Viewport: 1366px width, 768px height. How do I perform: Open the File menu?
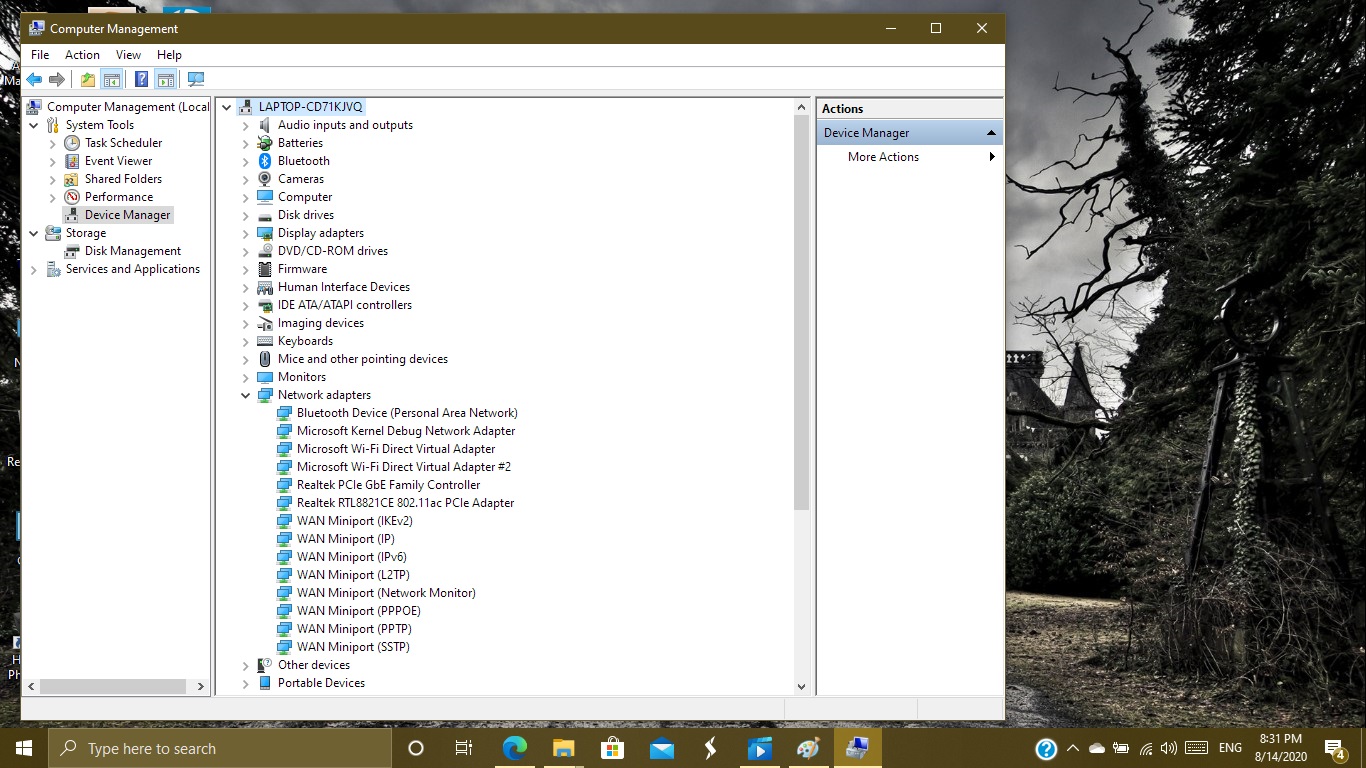[x=40, y=55]
